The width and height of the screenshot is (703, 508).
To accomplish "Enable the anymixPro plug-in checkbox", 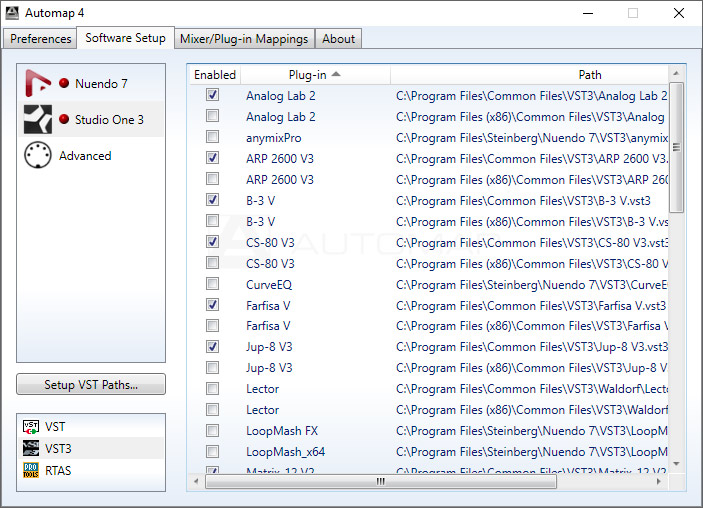I will coord(212,137).
